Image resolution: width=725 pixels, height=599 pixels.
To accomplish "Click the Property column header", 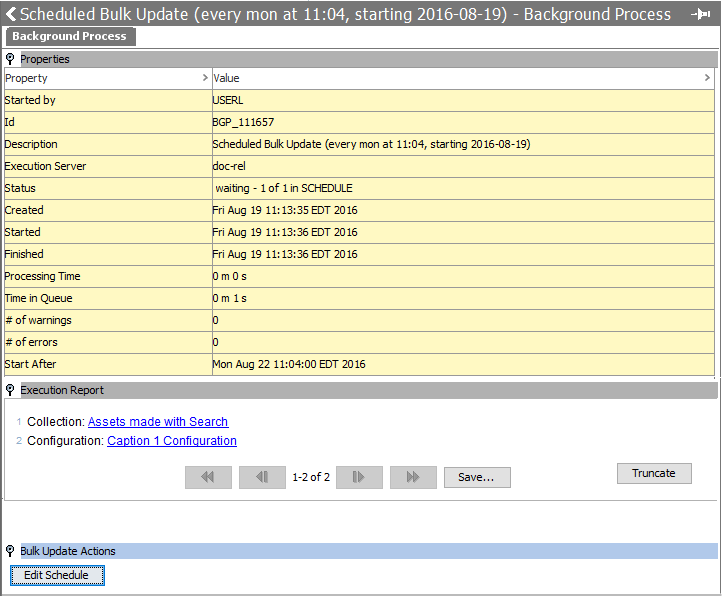I will coord(108,78).
